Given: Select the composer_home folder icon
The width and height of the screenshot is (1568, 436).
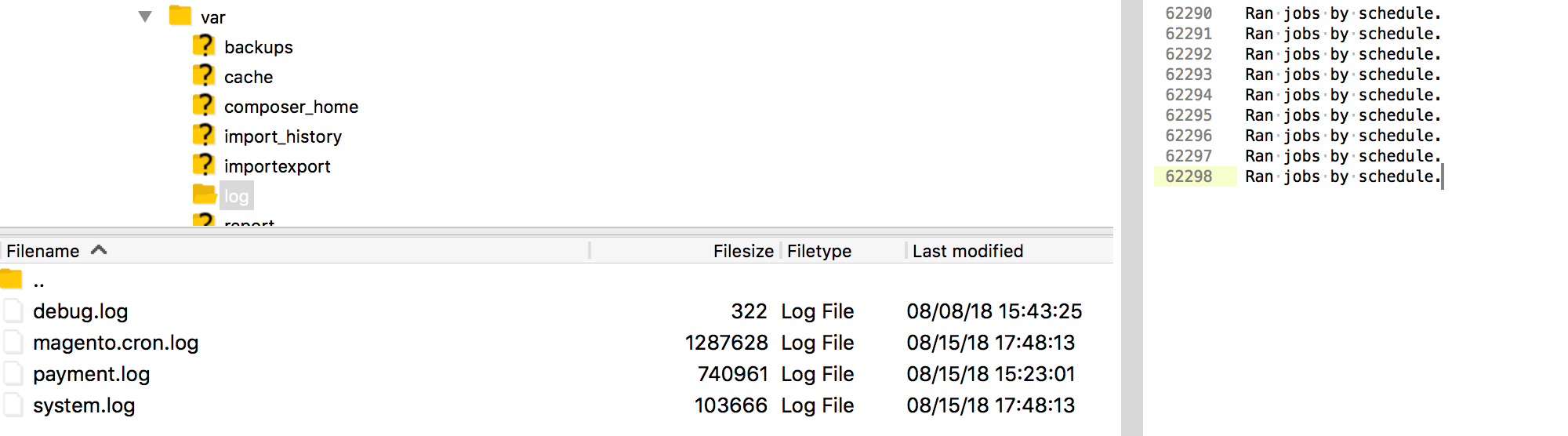Looking at the screenshot, I should [204, 105].
